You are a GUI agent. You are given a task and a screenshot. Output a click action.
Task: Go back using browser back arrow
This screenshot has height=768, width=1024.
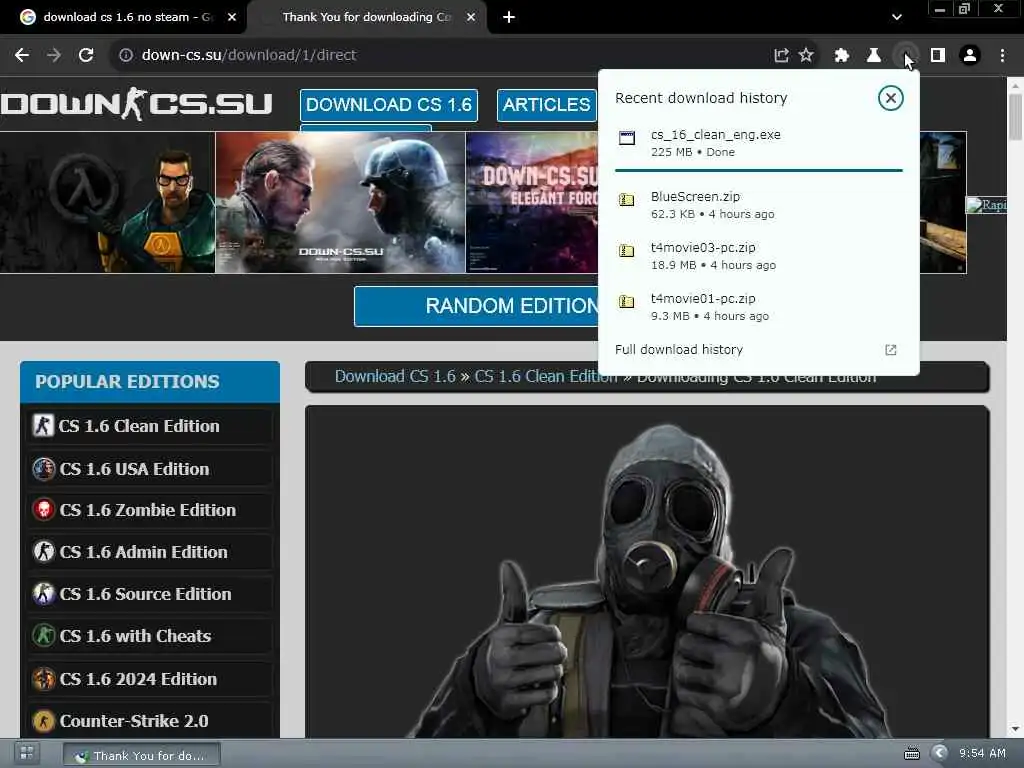pos(22,56)
